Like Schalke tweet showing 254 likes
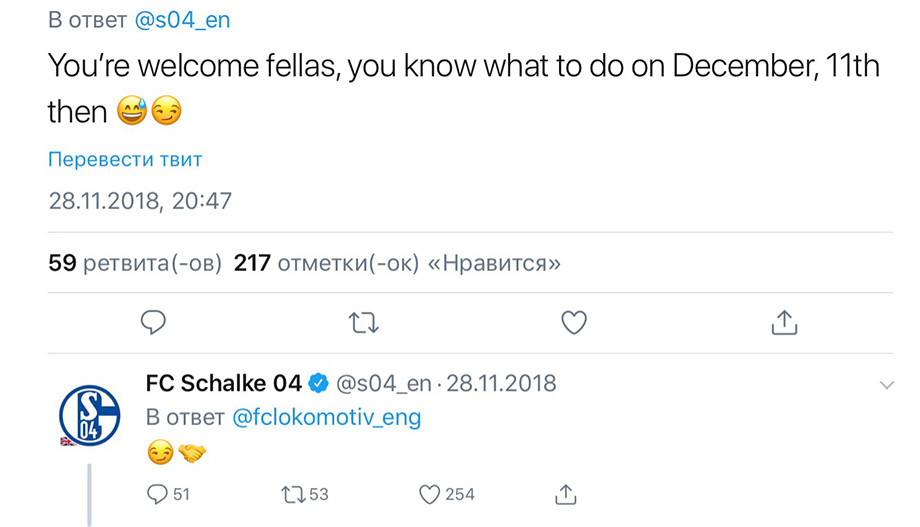This screenshot has height=527, width=920. click(x=447, y=494)
